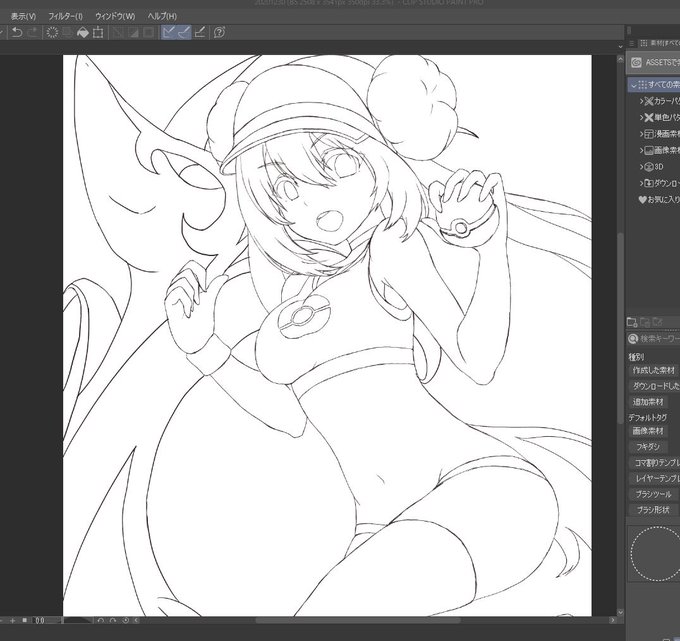Select the ブラシ形状 tag
The height and width of the screenshot is (641, 680).
click(652, 510)
